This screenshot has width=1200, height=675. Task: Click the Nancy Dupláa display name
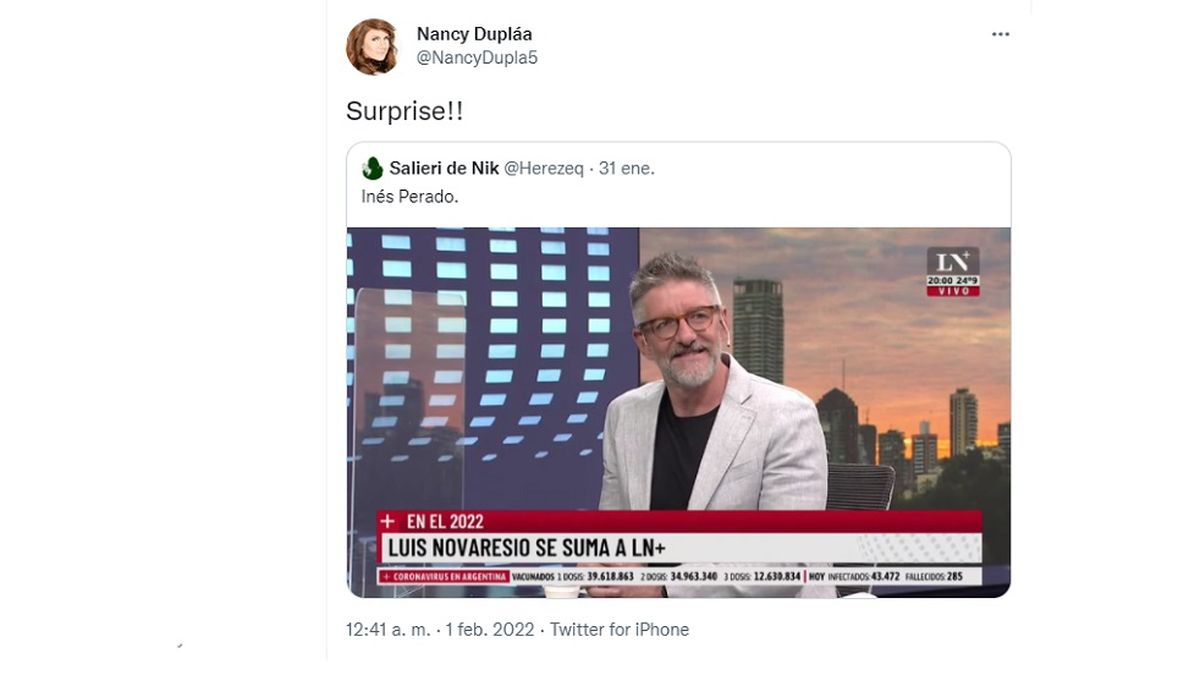[474, 34]
